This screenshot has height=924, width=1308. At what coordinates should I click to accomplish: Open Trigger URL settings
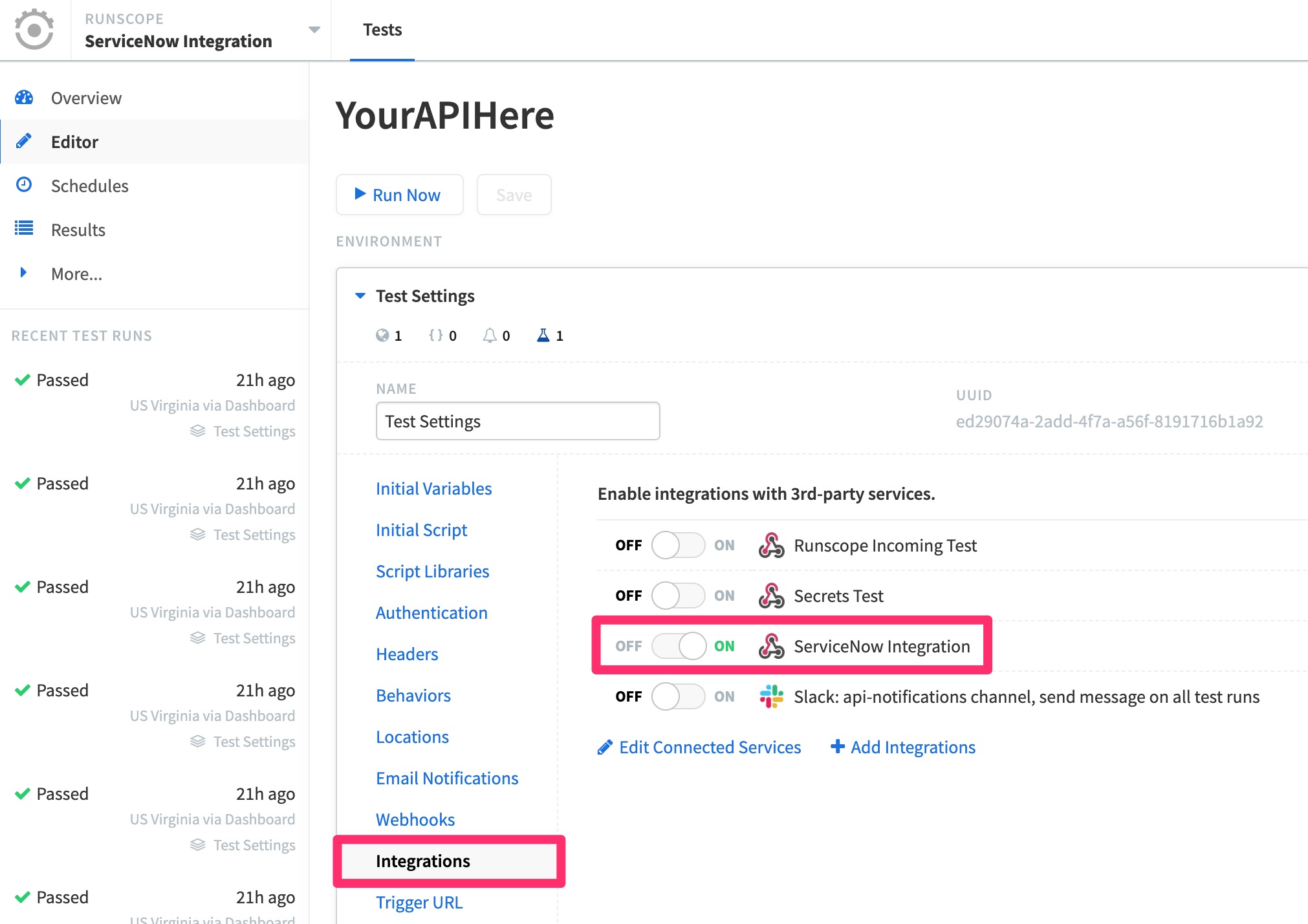coord(419,902)
